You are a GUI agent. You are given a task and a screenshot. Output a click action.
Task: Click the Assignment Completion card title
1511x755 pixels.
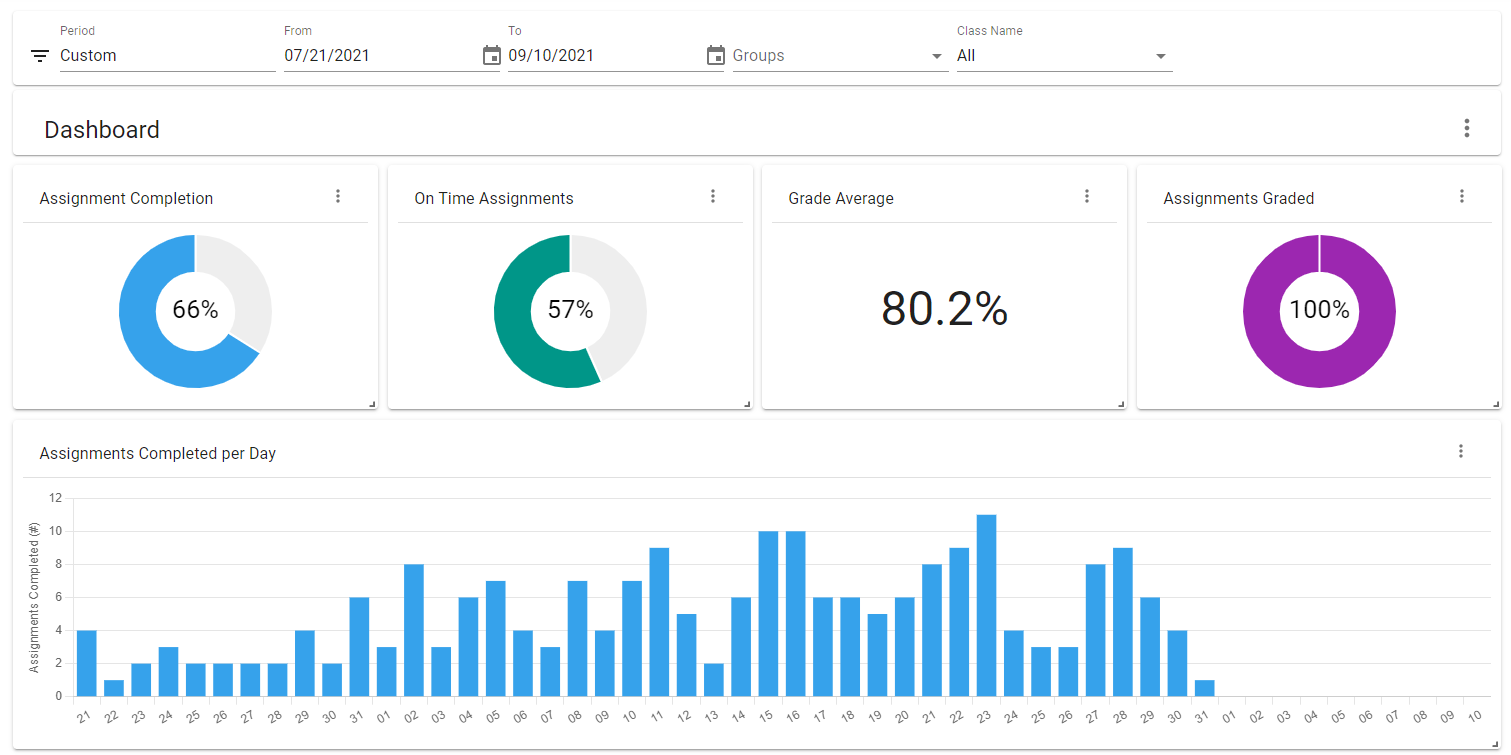[x=126, y=199]
